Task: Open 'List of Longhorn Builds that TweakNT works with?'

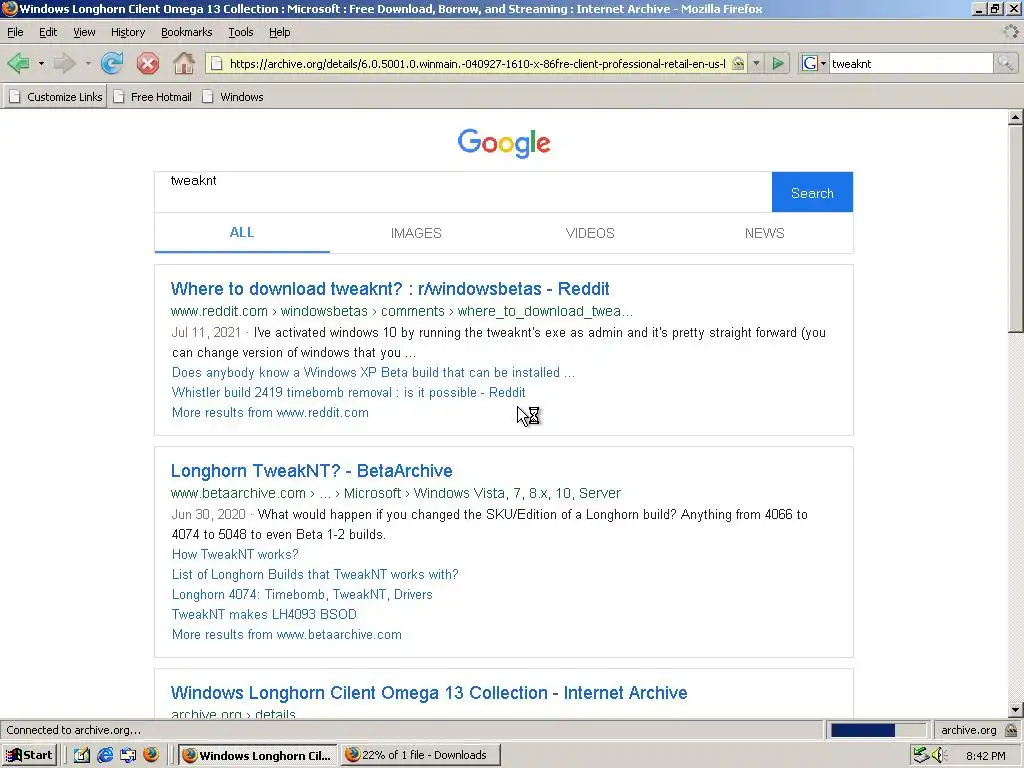Action: 315,575
